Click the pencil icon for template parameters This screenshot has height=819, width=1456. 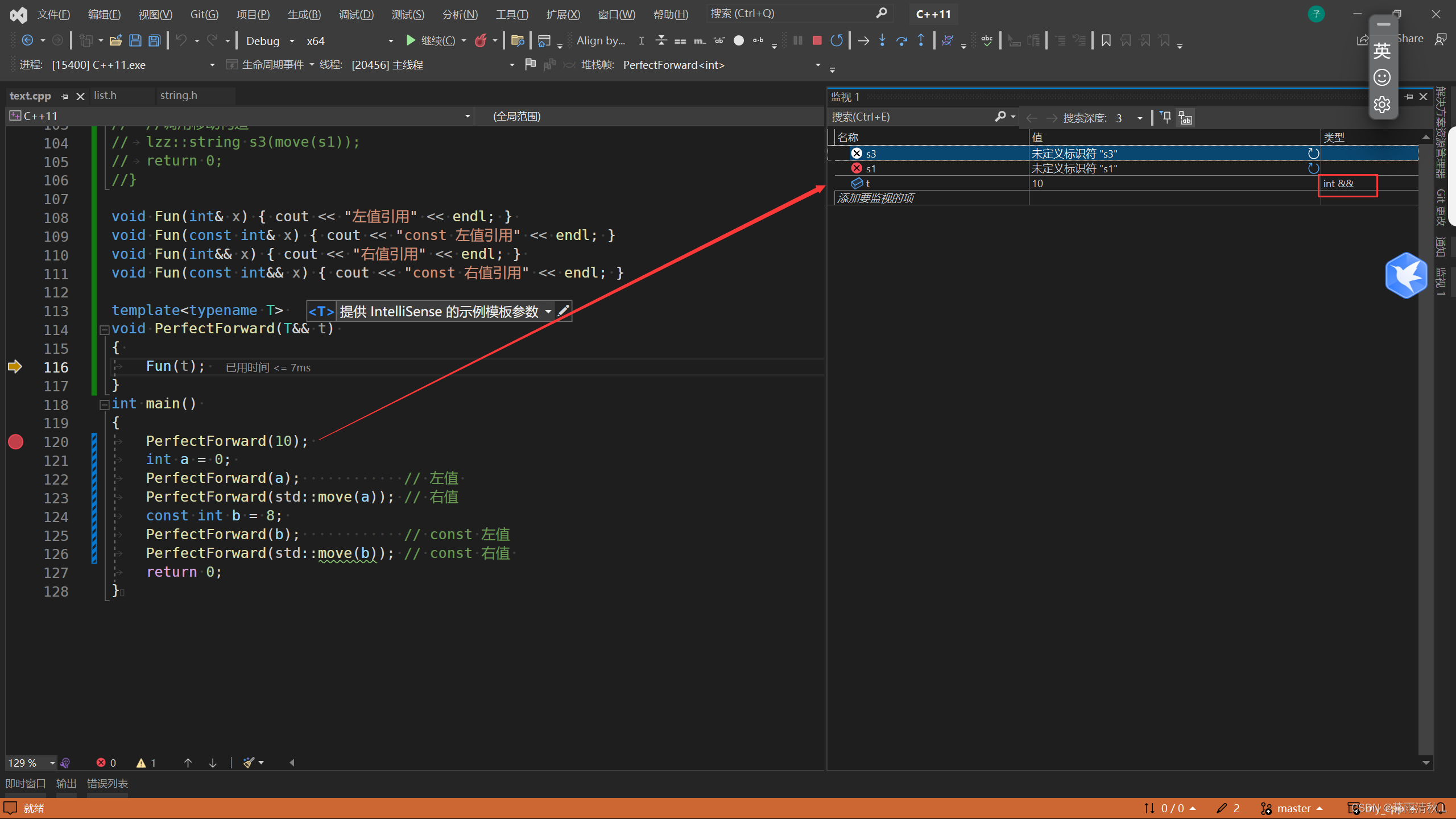coord(563,311)
